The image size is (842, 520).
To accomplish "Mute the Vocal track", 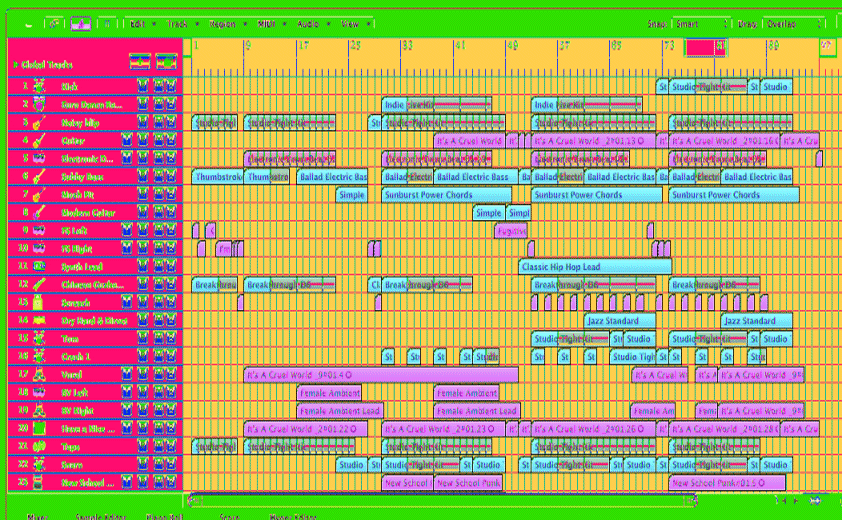I will [143, 375].
